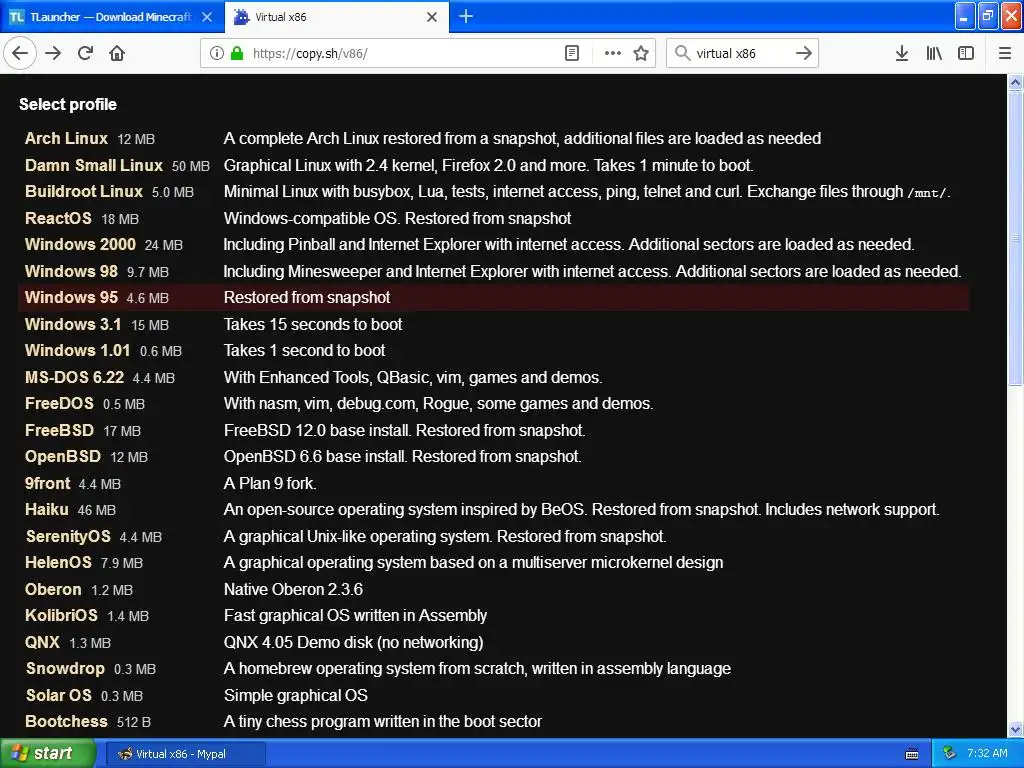This screenshot has height=768, width=1024.
Task: Open the Solar OS profile
Action: [x=58, y=696]
